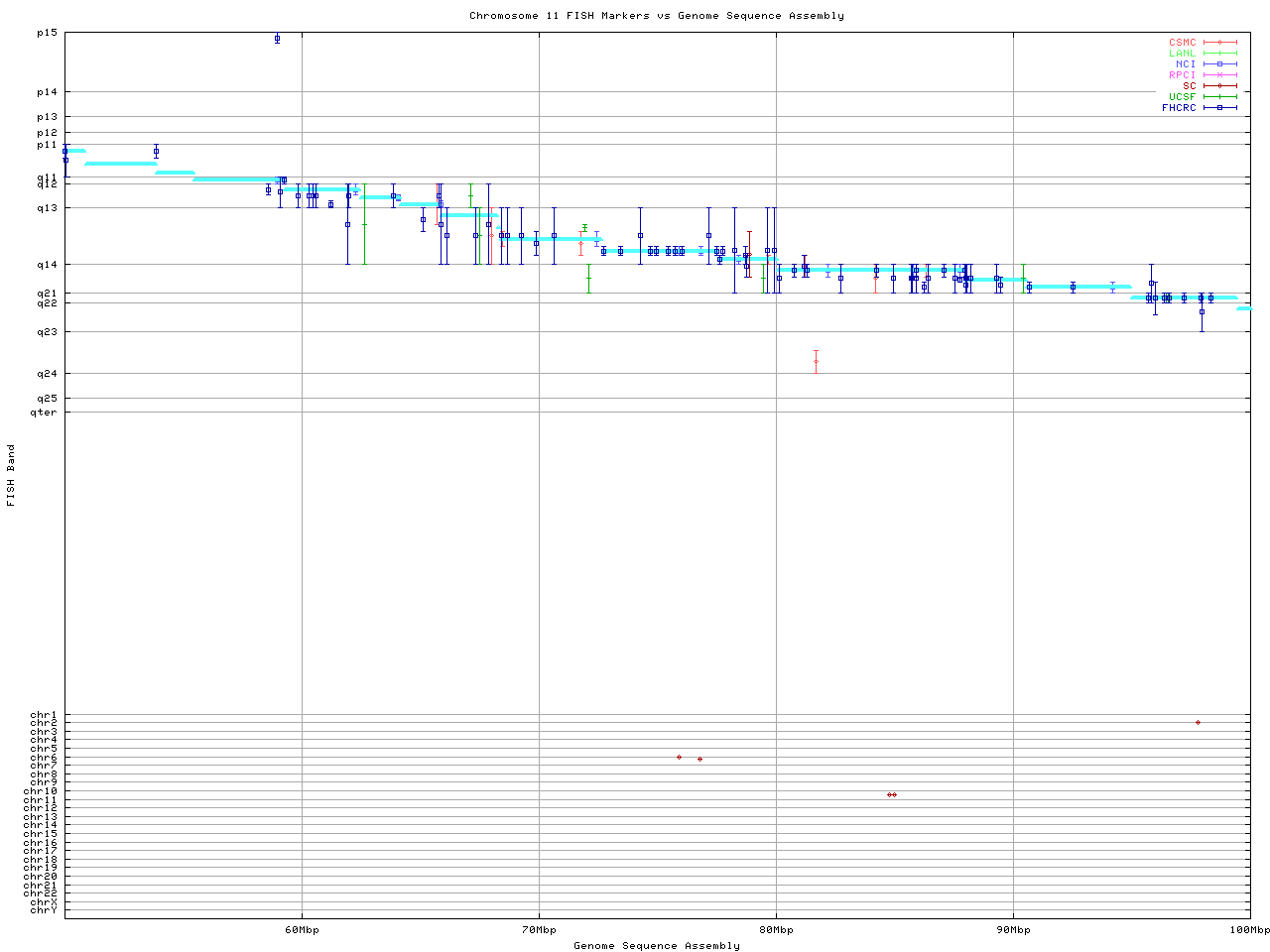Click the 'FISH Band' vertical axis title
This screenshot has height=952, width=1270.
[x=12, y=475]
